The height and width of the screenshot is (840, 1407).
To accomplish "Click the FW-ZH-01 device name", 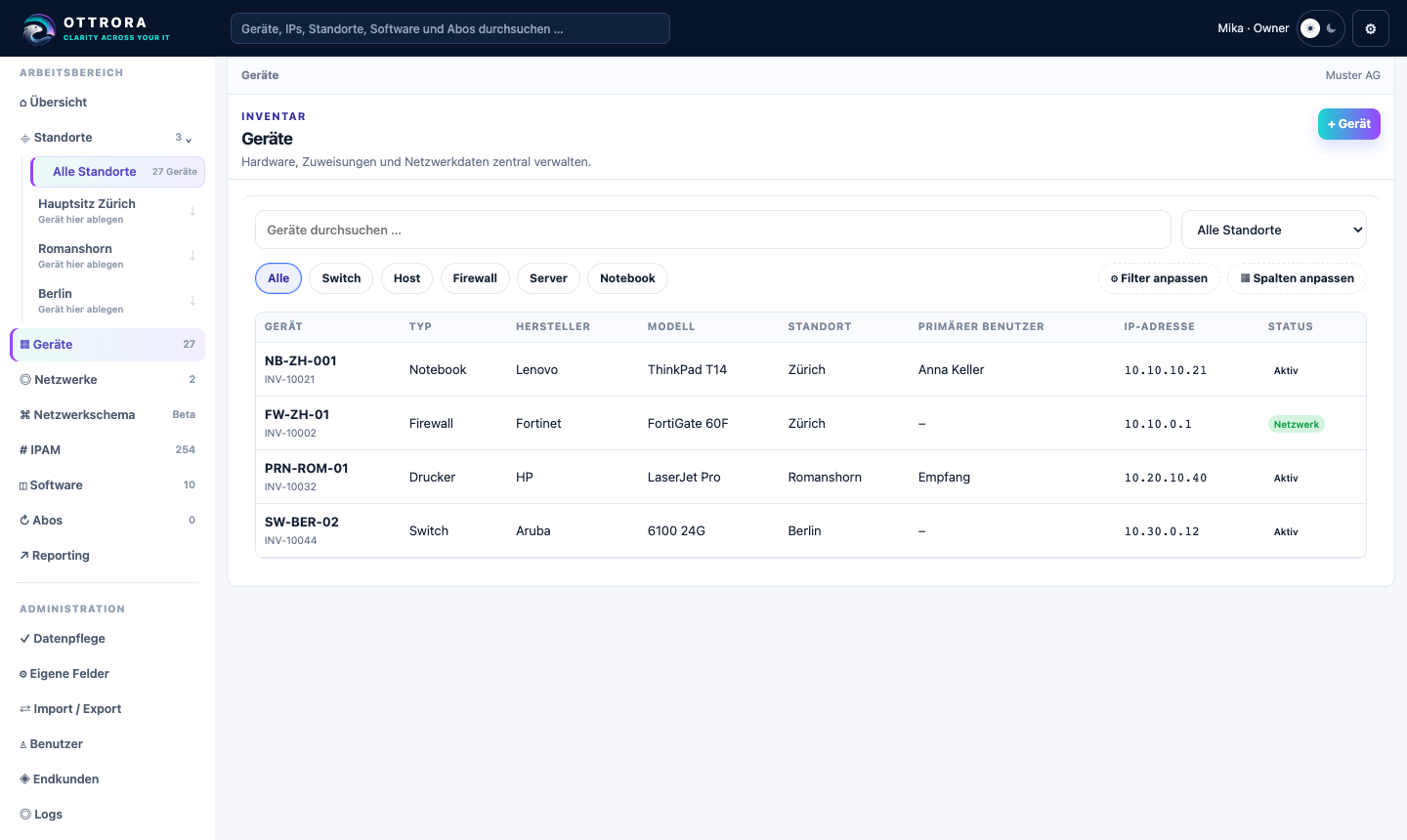I will [x=297, y=415].
